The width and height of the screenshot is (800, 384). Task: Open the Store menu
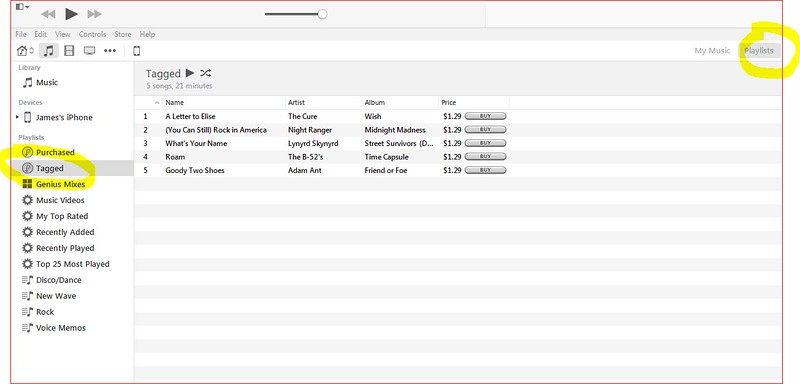pyautogui.click(x=122, y=34)
